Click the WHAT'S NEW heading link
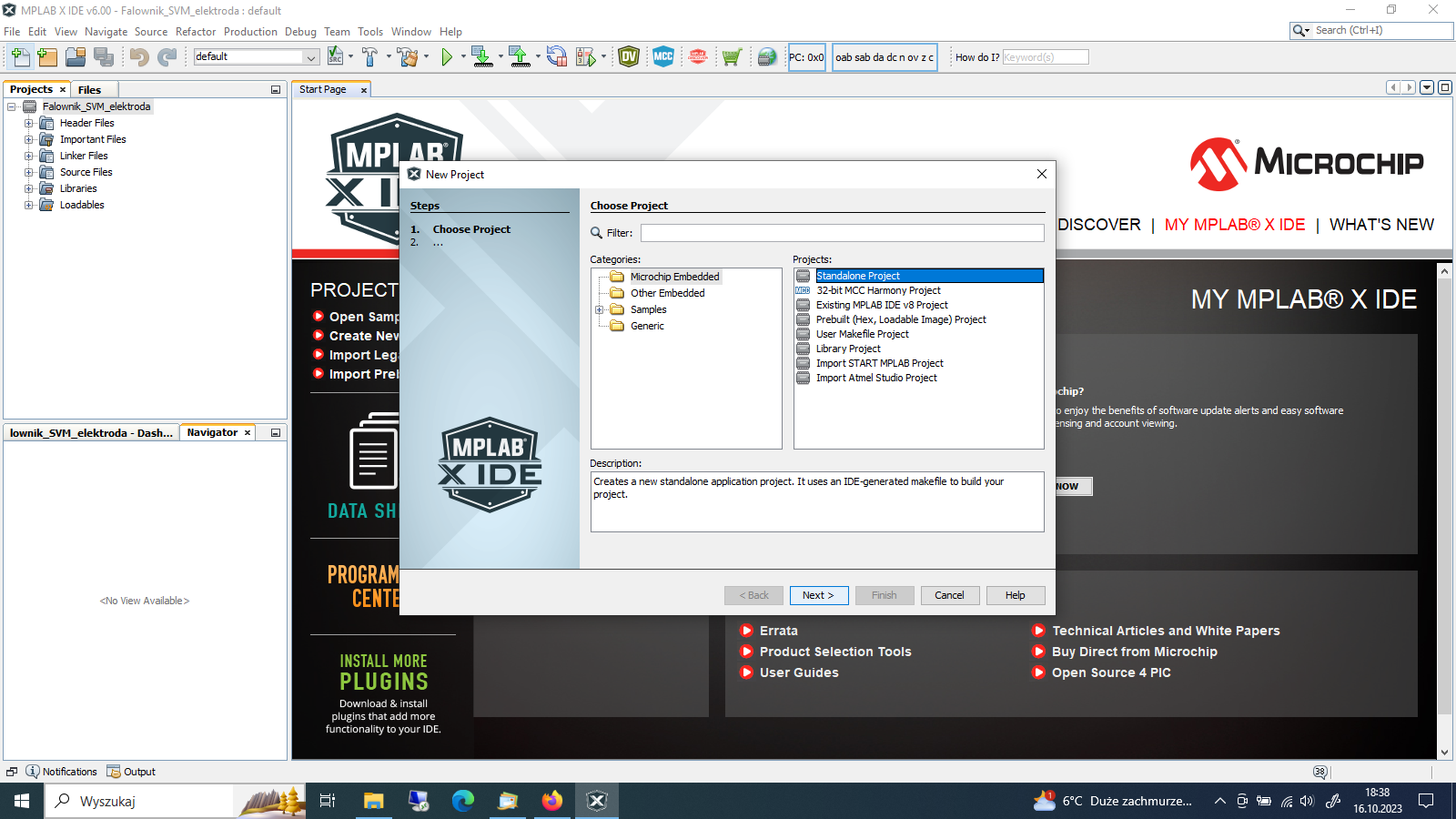This screenshot has width=1456, height=819. (1381, 225)
